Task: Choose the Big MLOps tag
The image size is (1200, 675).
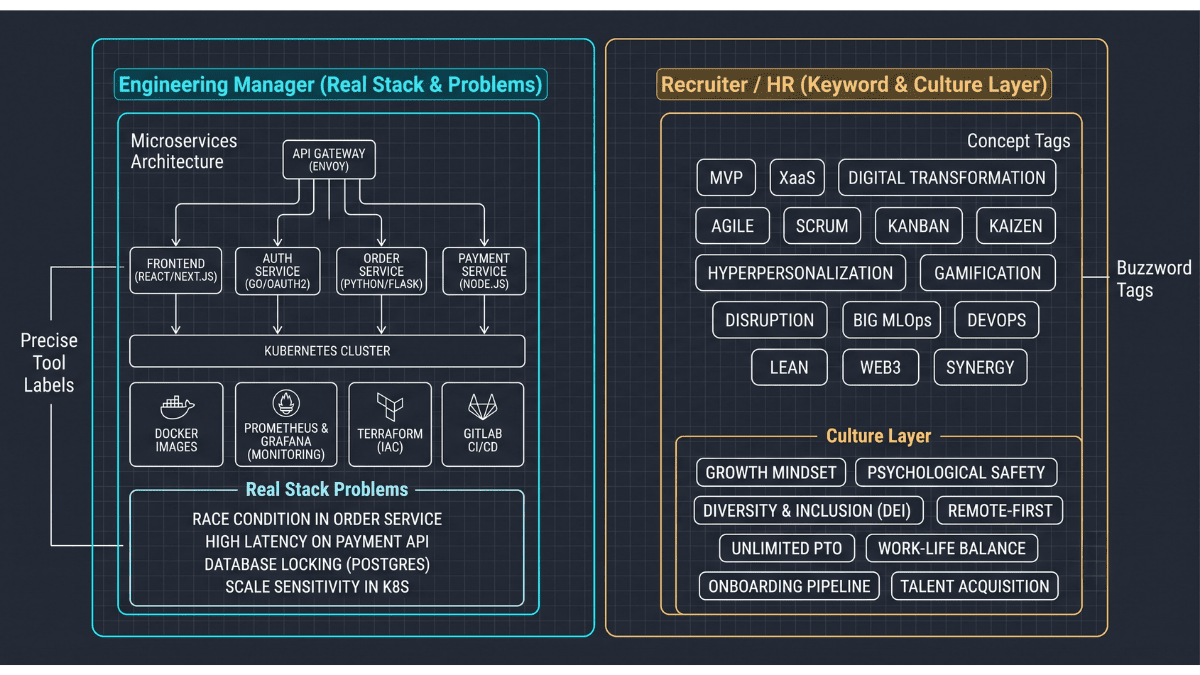Action: pyautogui.click(x=893, y=320)
